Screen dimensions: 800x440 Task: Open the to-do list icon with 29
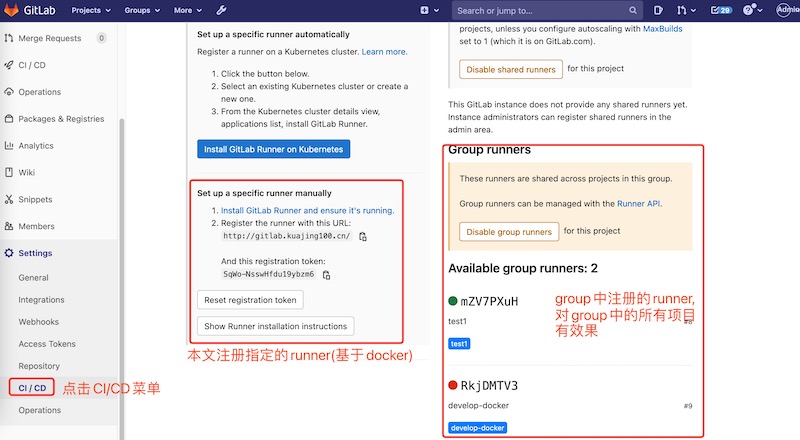point(721,10)
